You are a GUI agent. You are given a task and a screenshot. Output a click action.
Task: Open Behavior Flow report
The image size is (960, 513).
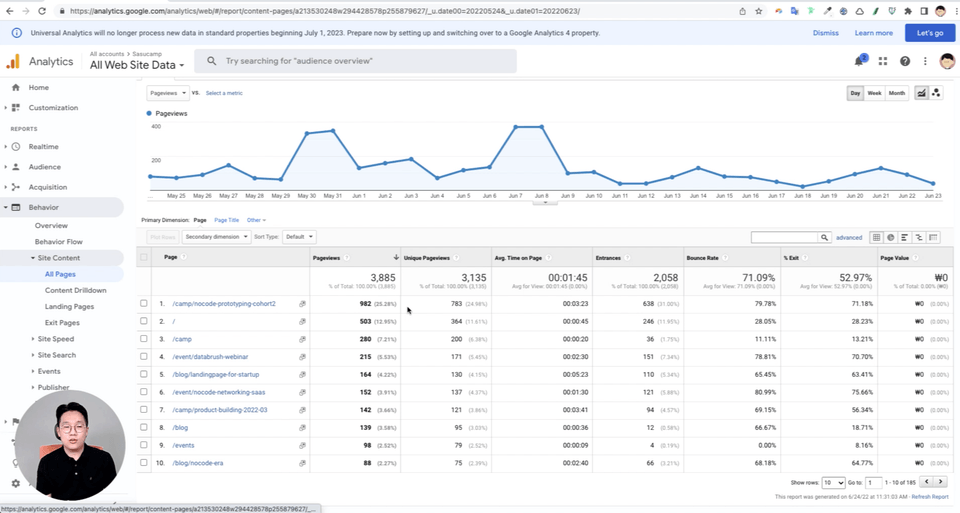click(59, 242)
